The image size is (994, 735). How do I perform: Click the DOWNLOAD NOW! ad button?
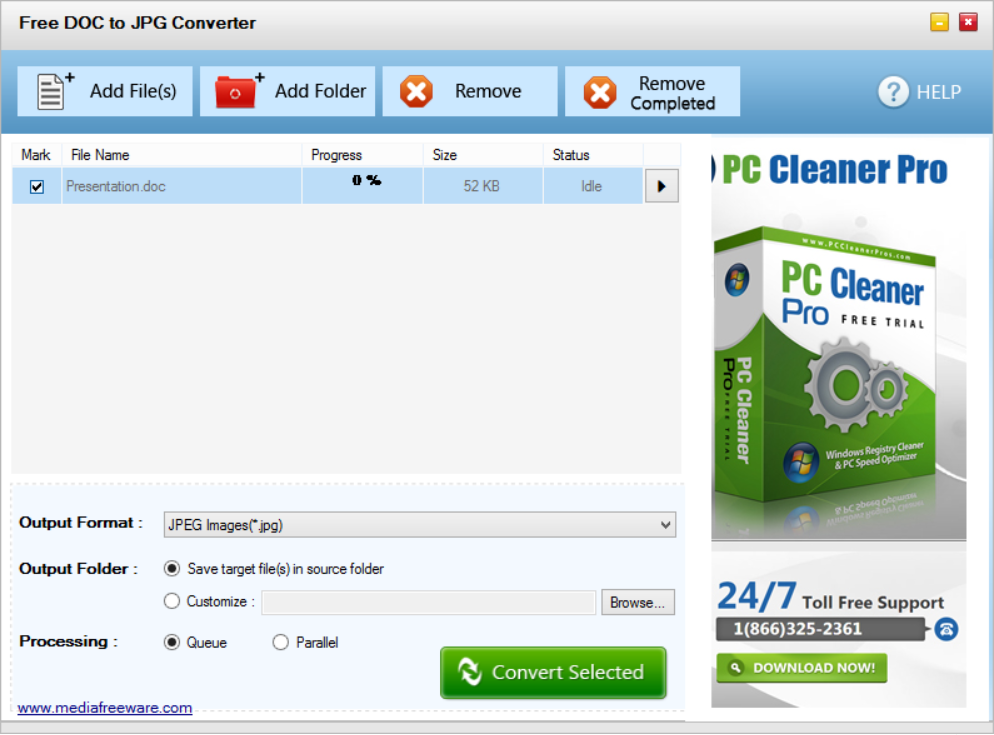click(802, 668)
